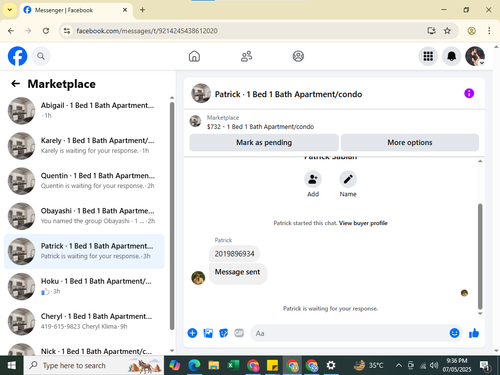The image size is (500, 375).
Task: Open the Abigail conversation
Action: [84, 111]
